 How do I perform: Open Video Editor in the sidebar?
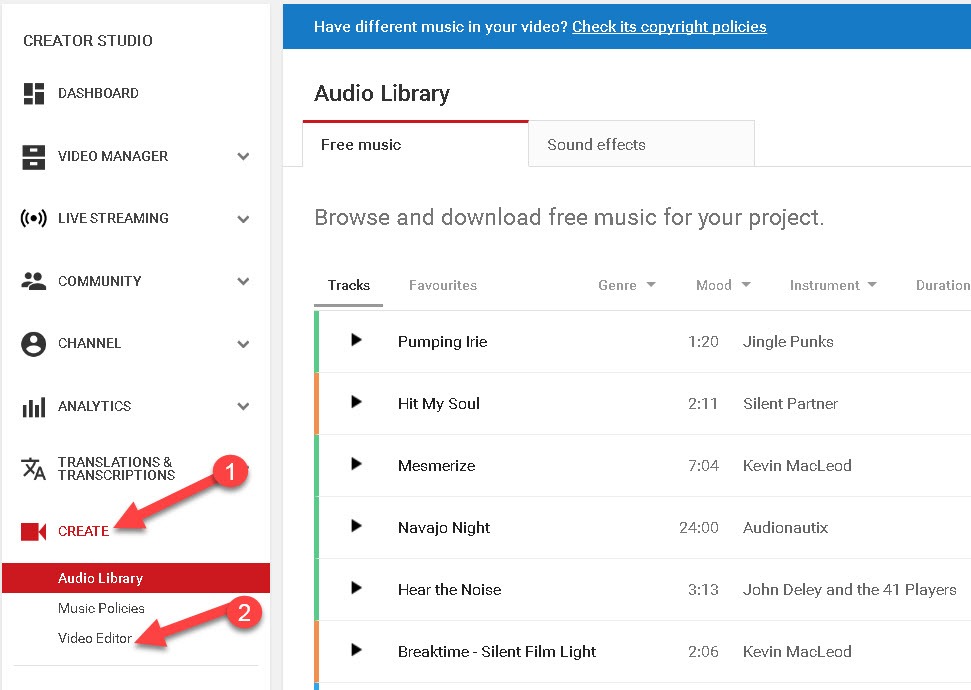[x=95, y=638]
